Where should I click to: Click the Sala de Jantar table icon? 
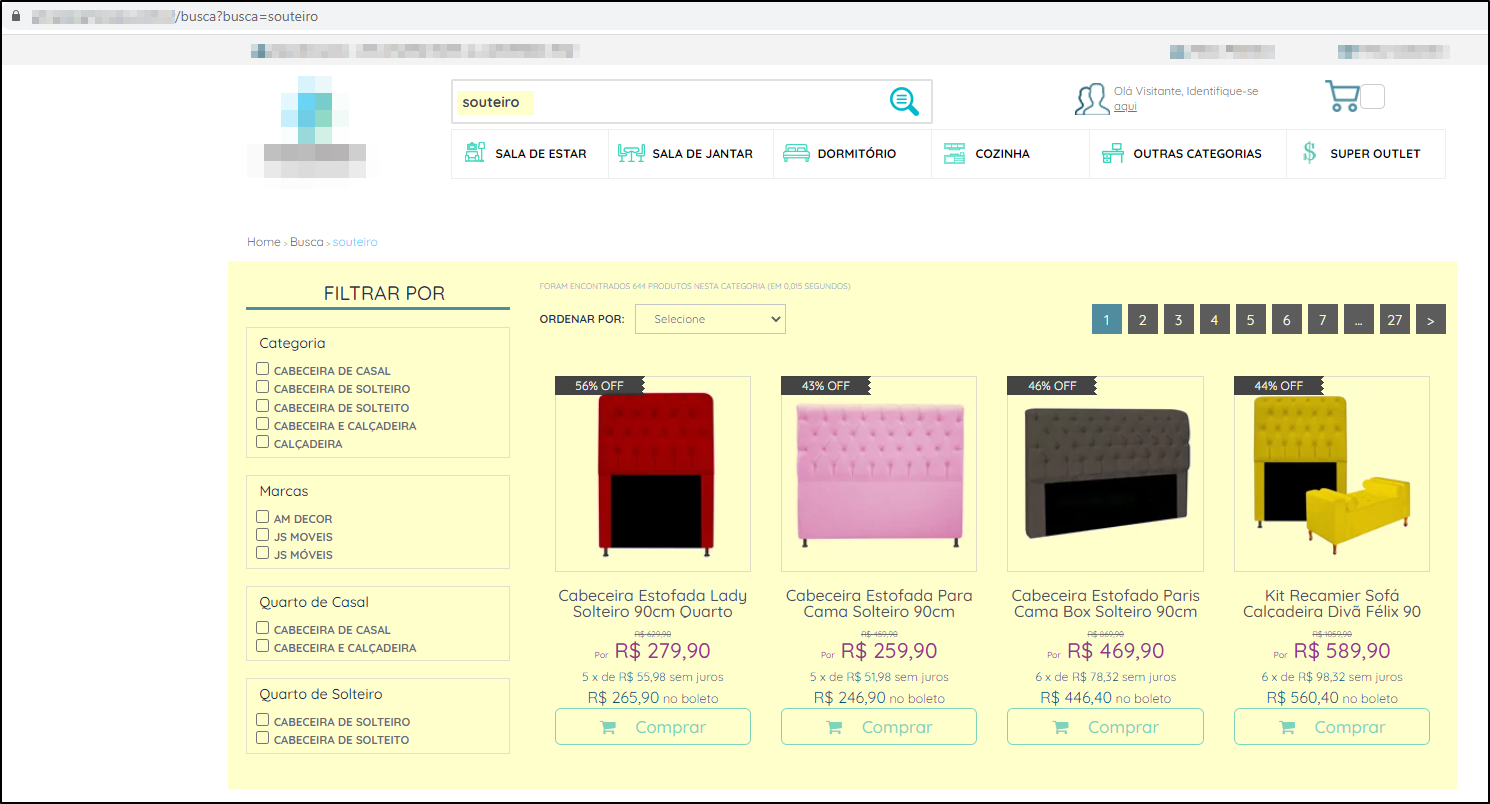(631, 153)
